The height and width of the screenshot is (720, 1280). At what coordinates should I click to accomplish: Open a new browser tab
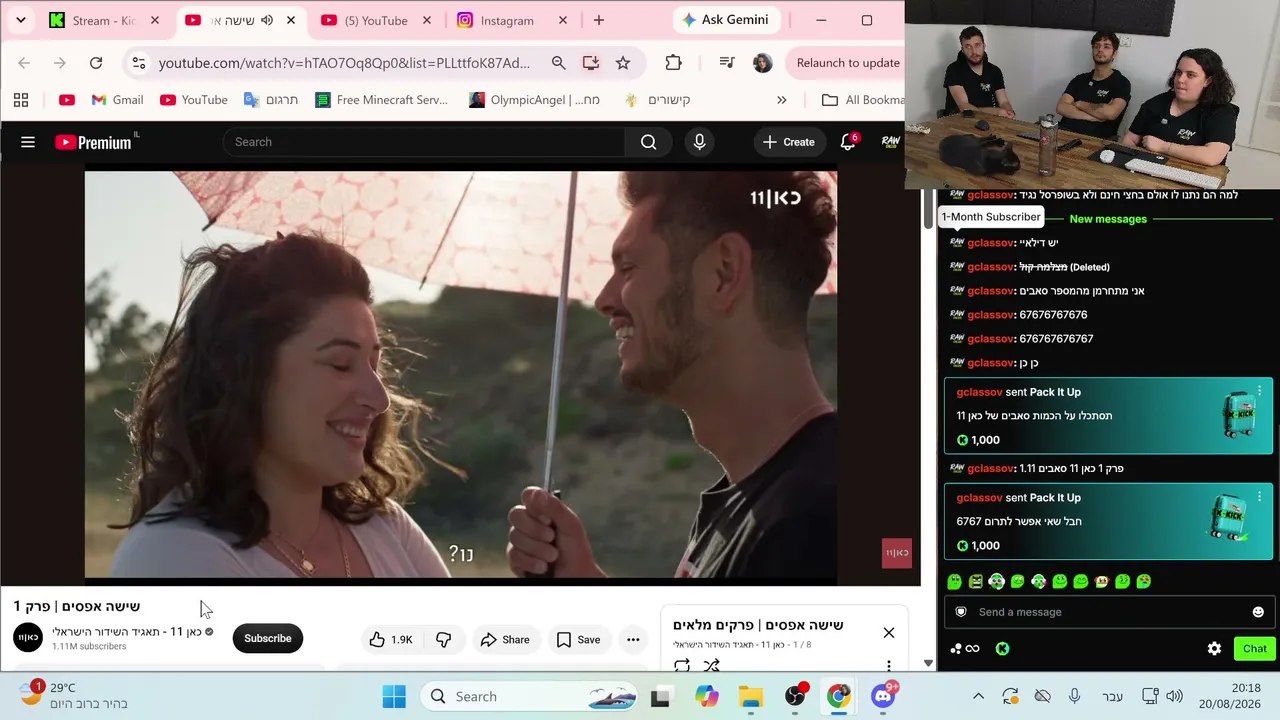(599, 20)
